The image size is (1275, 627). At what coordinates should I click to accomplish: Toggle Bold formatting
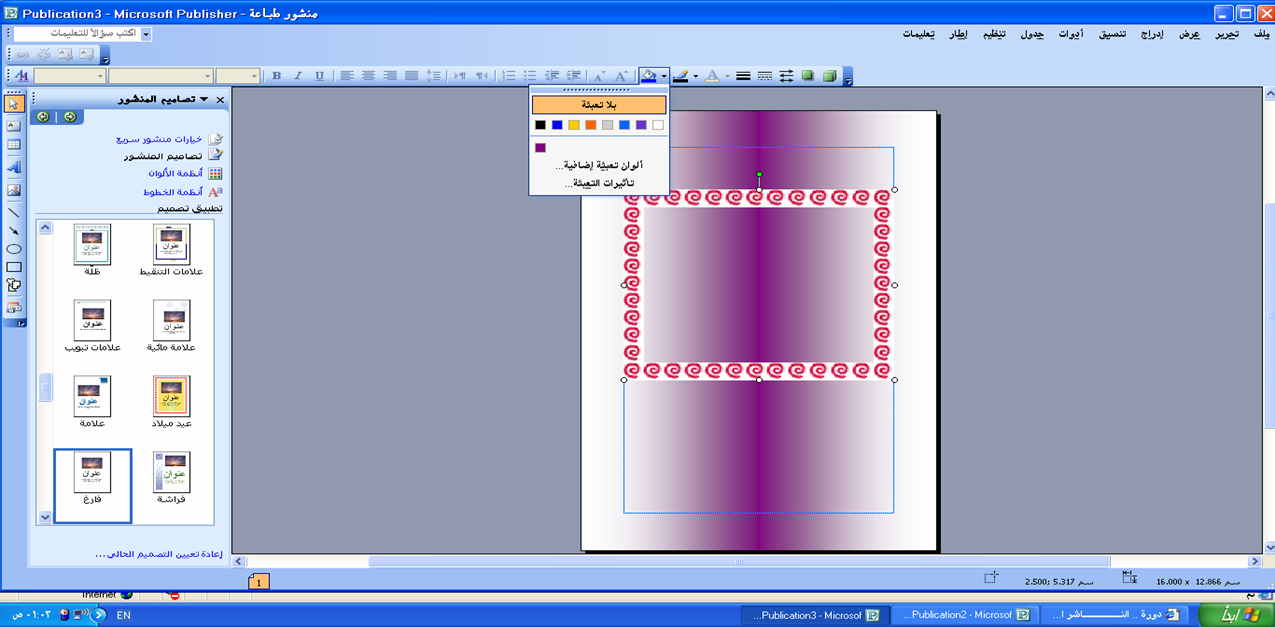point(277,76)
